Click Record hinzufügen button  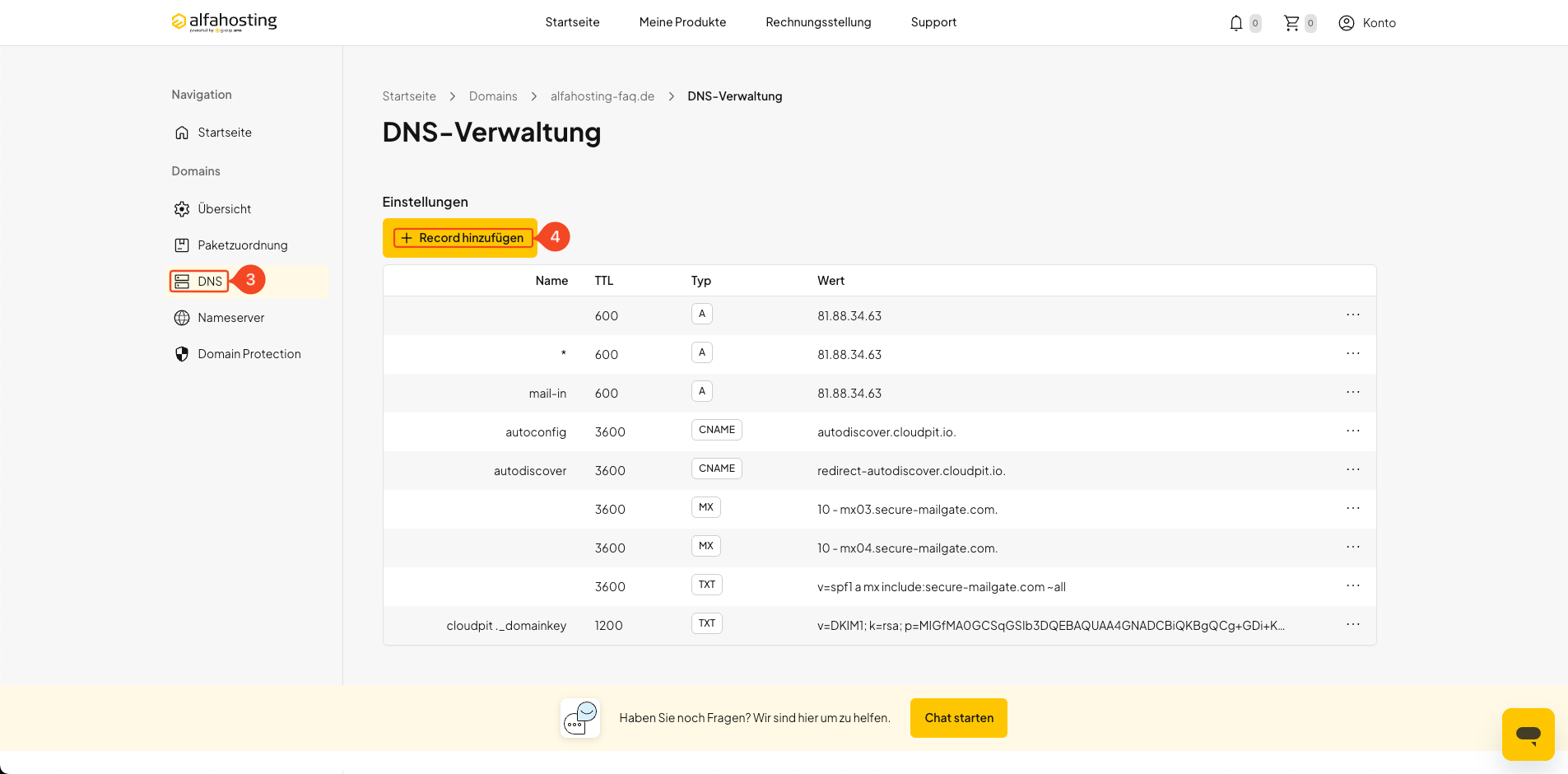pyautogui.click(x=460, y=238)
